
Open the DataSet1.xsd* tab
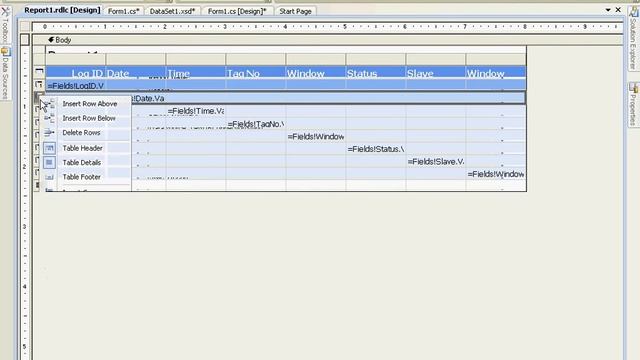coord(172,11)
